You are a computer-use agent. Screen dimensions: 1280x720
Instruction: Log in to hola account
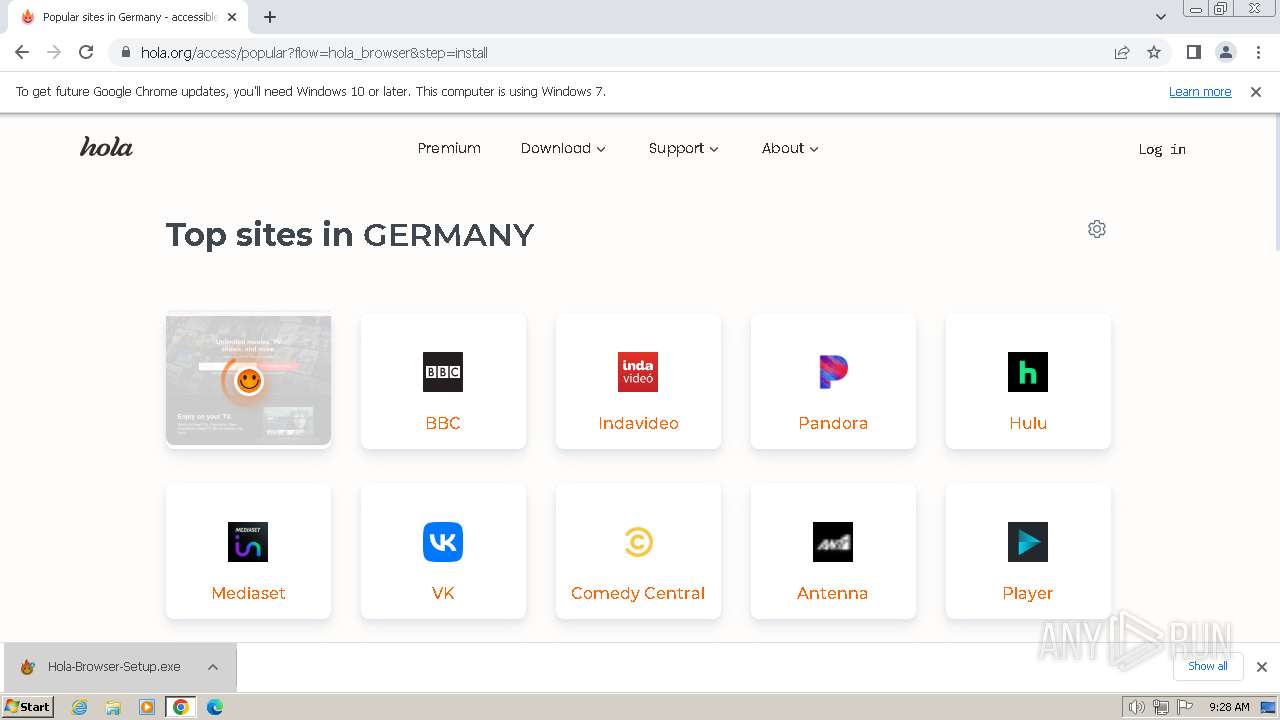(x=1162, y=149)
